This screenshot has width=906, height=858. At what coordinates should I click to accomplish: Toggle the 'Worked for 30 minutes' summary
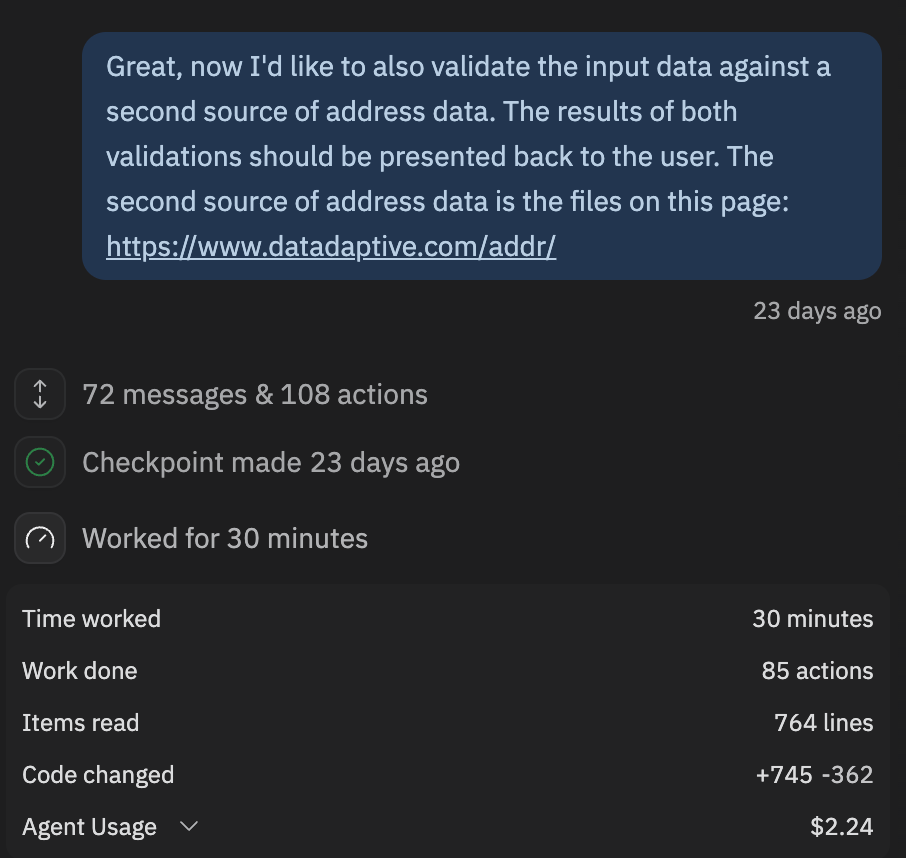pyautogui.click(x=225, y=538)
